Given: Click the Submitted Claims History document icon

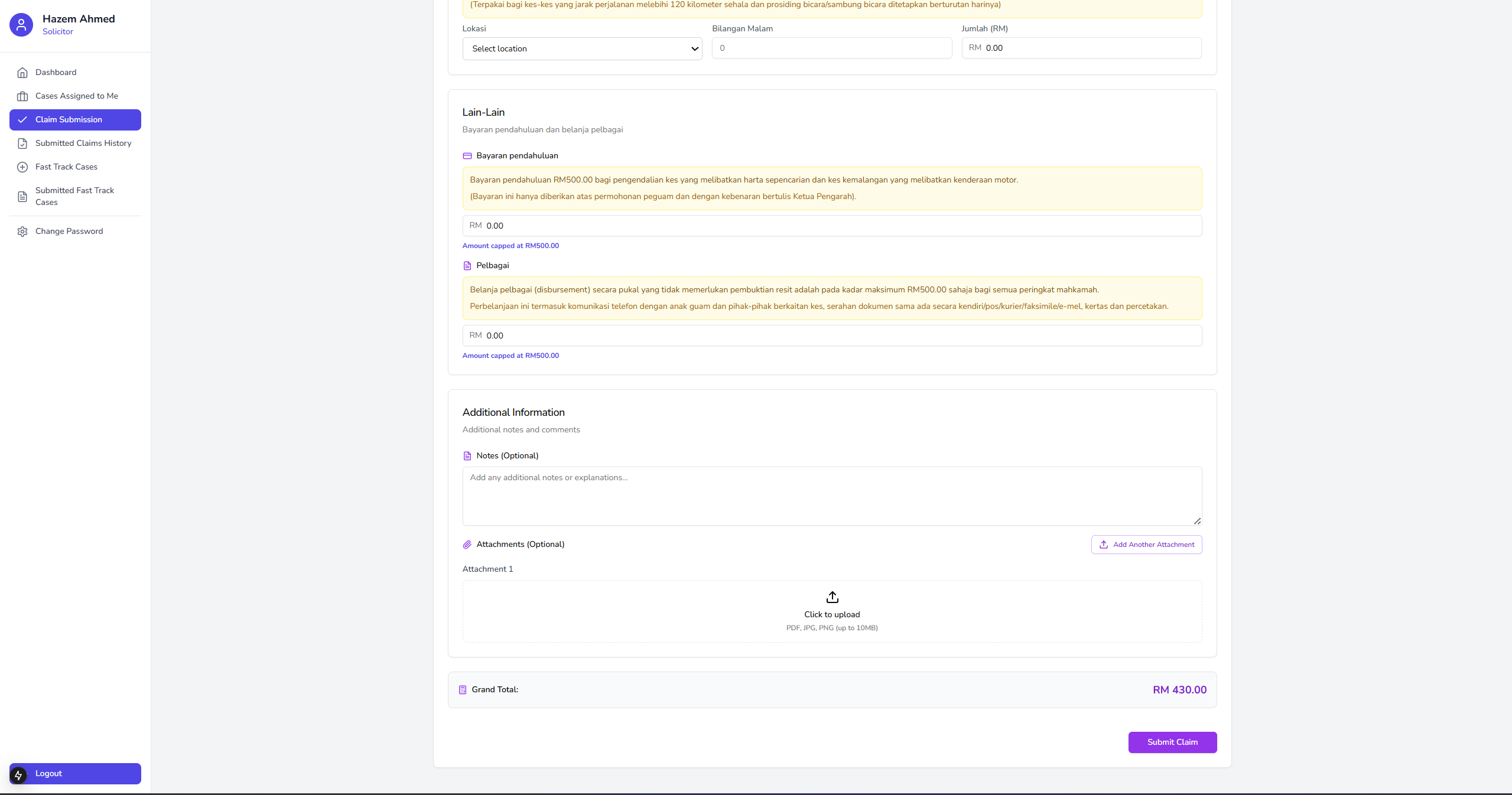Looking at the screenshot, I should click(22, 144).
